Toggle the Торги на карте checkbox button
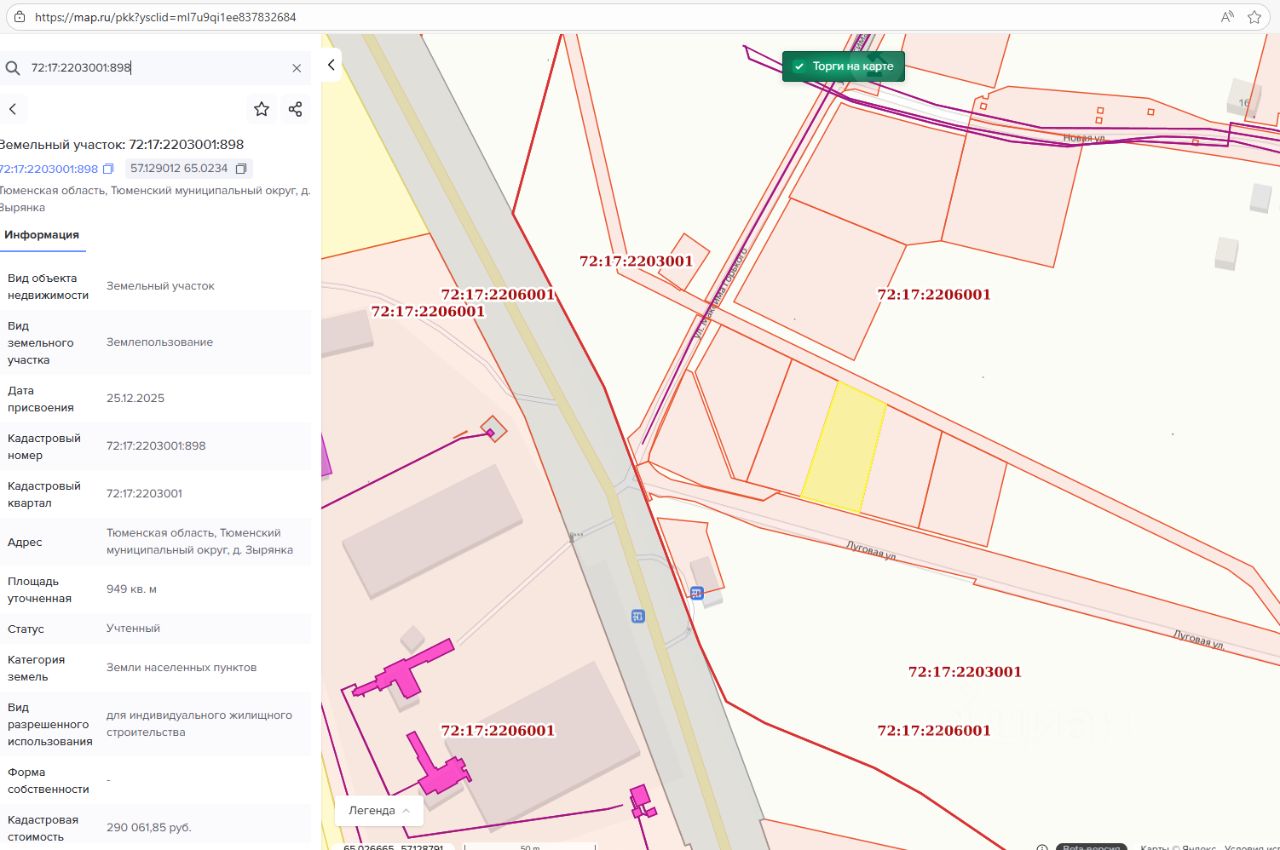The width and height of the screenshot is (1280, 850). [844, 66]
